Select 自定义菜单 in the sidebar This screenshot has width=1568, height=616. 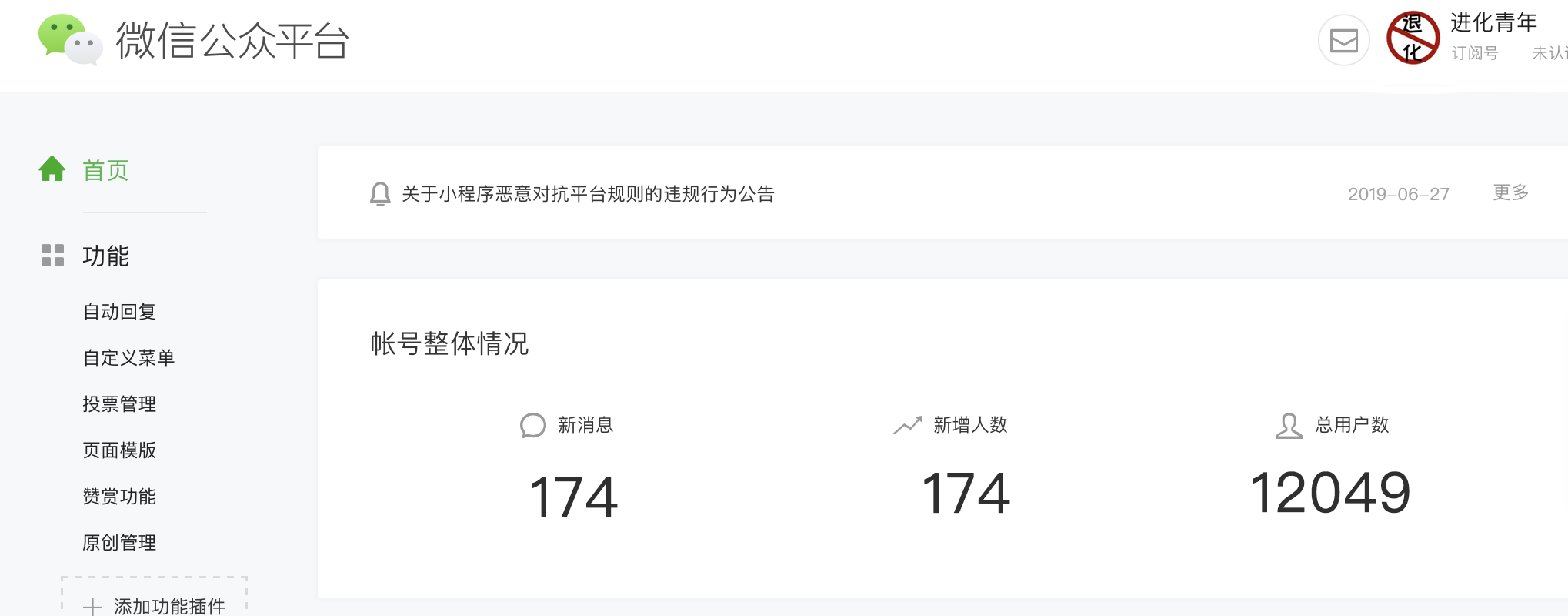pyautogui.click(x=128, y=358)
